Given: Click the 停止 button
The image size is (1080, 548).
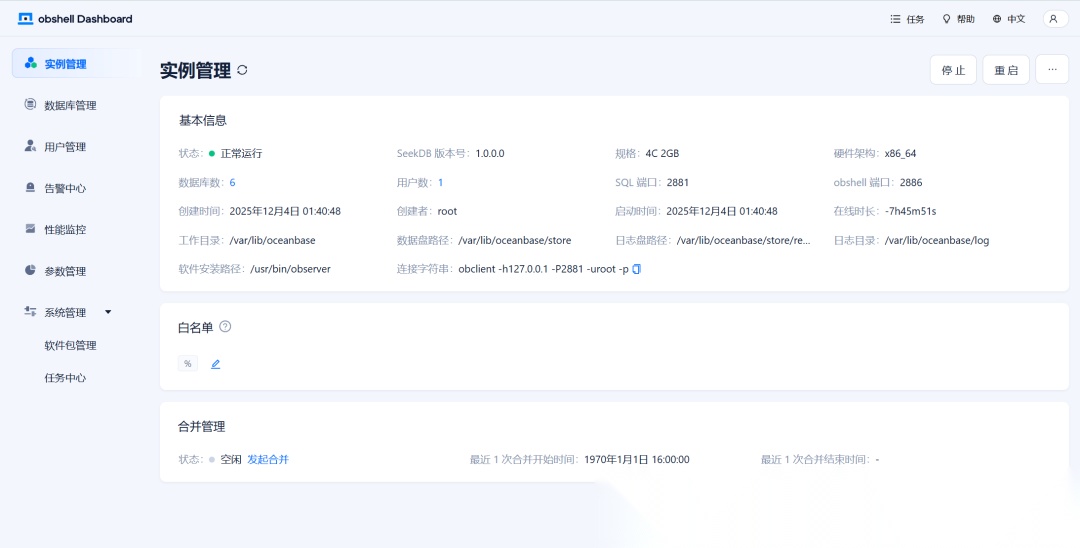Looking at the screenshot, I should click(953, 70).
